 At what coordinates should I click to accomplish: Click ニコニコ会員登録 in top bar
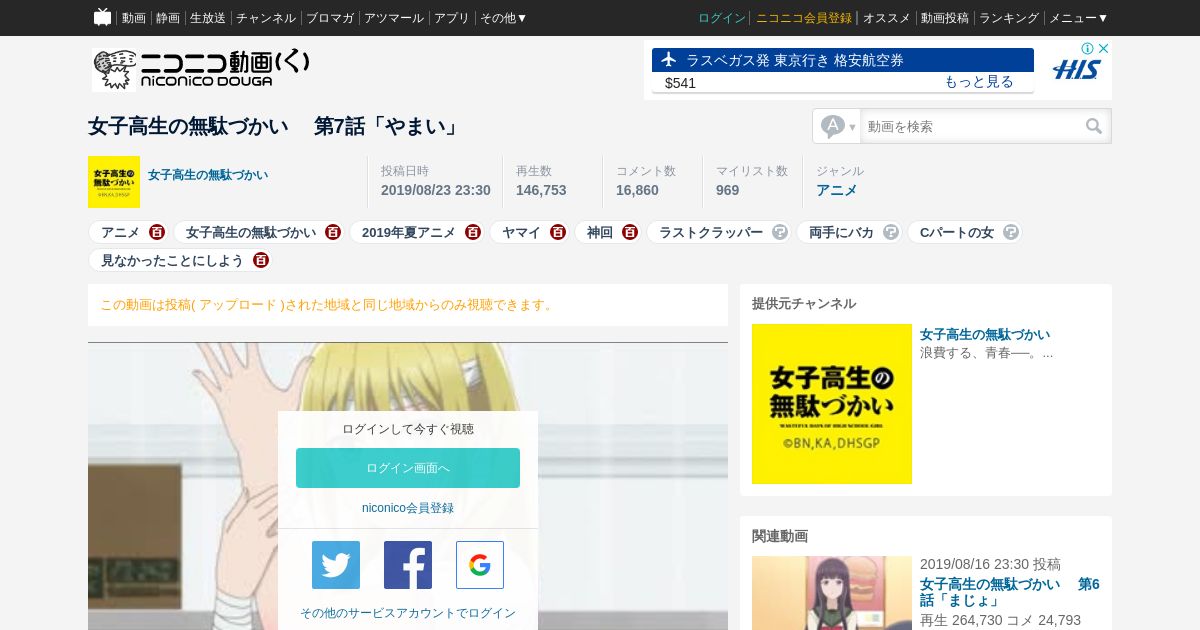pyautogui.click(x=804, y=18)
